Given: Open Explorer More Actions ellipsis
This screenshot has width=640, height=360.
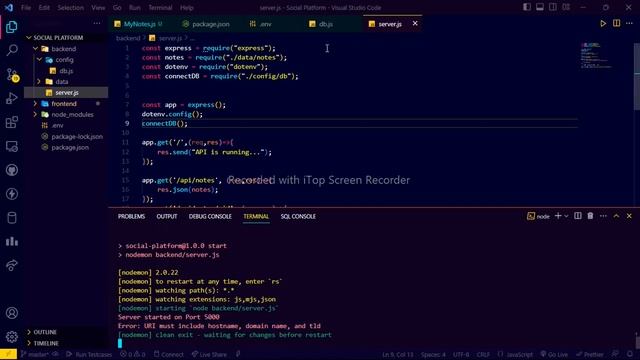Looking at the screenshot, I should 97,24.
